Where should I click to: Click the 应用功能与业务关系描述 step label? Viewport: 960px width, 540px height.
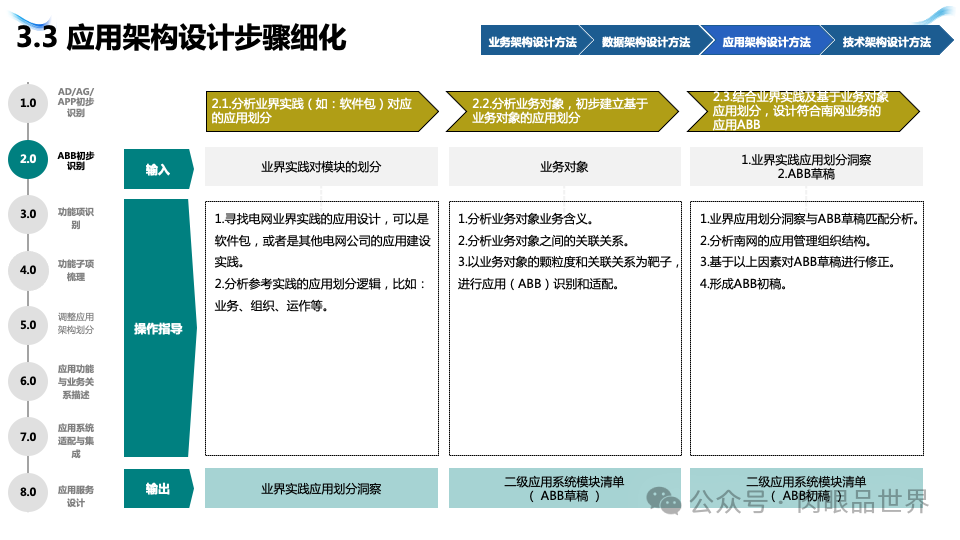tap(76, 381)
